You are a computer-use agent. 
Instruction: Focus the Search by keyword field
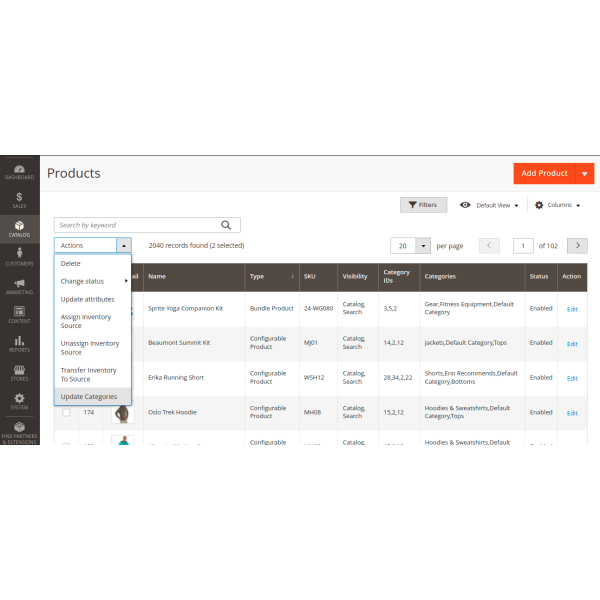point(135,225)
